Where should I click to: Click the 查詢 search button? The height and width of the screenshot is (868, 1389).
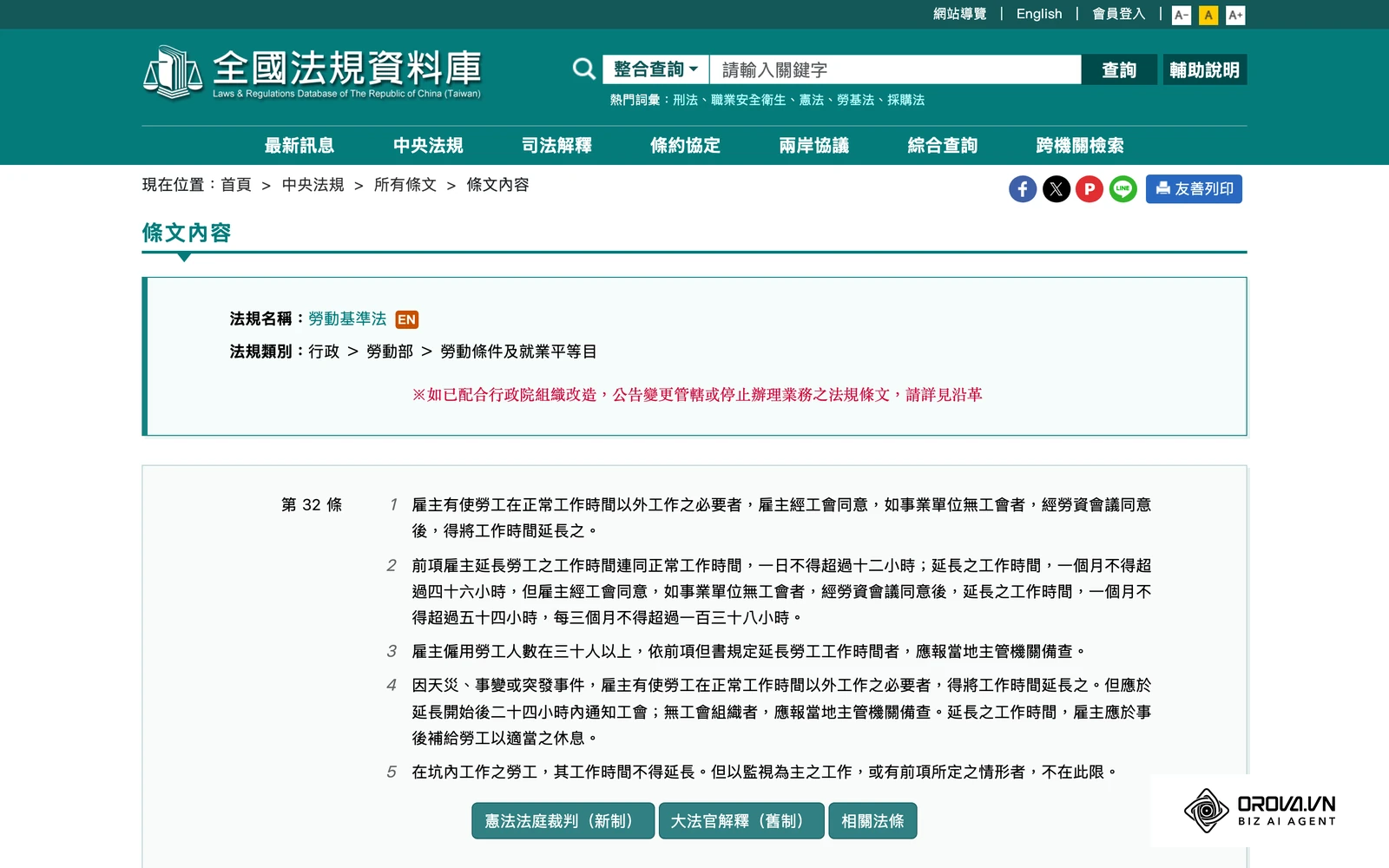(x=1119, y=69)
